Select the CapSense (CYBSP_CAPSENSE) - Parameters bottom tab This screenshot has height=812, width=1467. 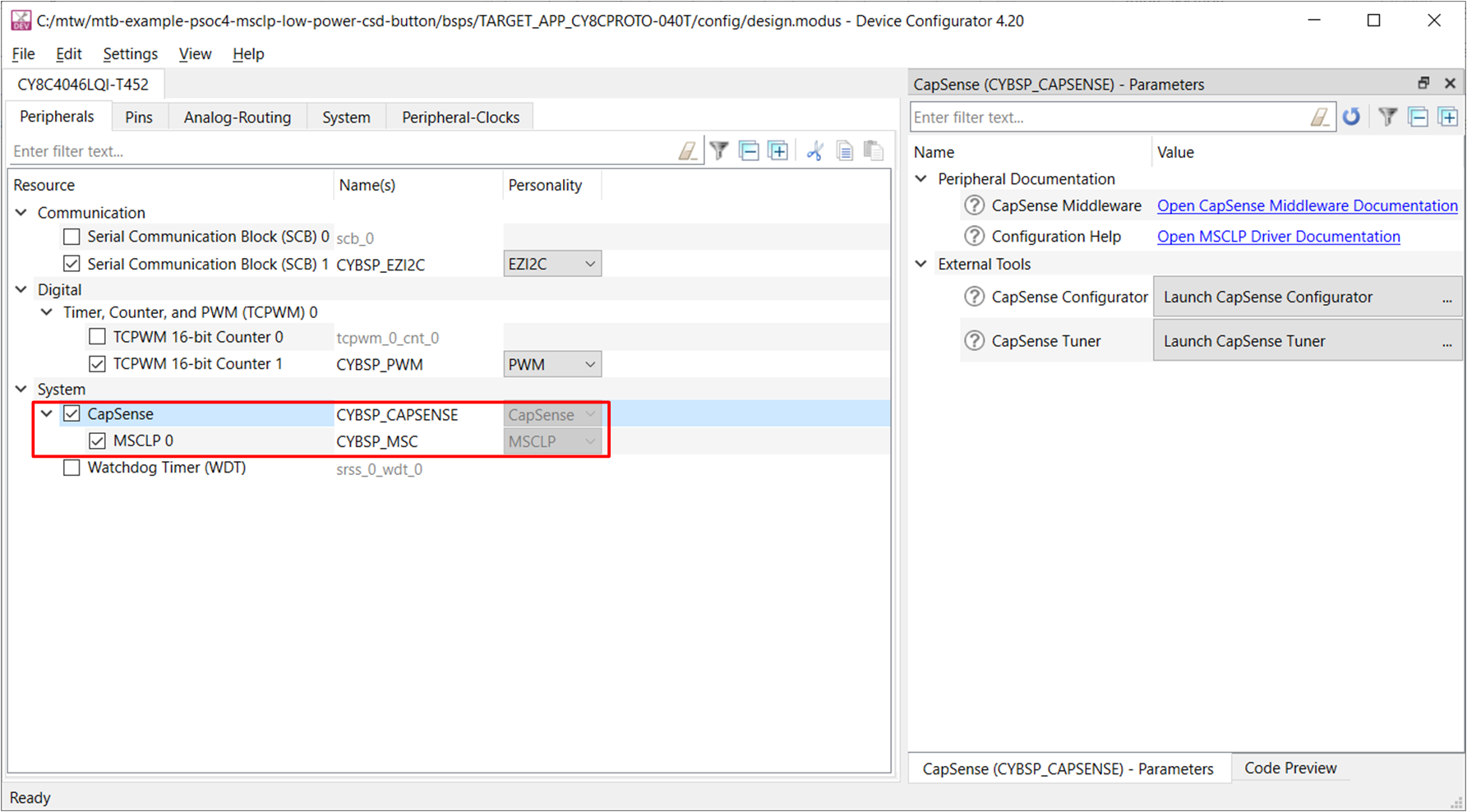(x=1068, y=768)
